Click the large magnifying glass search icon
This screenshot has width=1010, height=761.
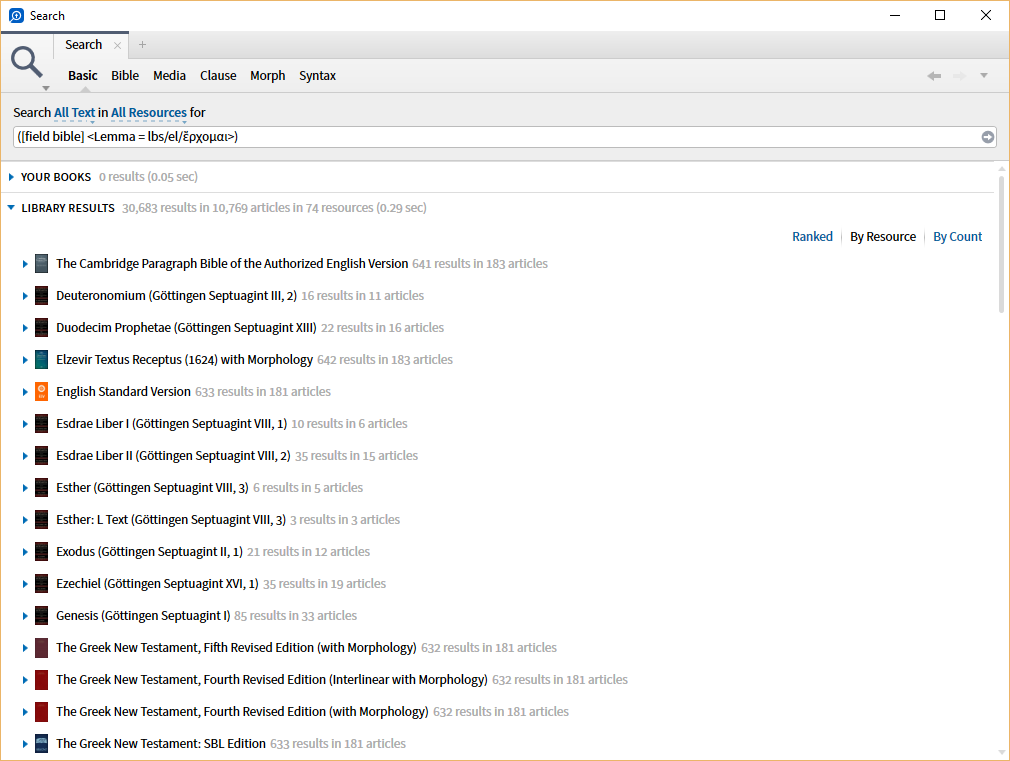coord(26,62)
